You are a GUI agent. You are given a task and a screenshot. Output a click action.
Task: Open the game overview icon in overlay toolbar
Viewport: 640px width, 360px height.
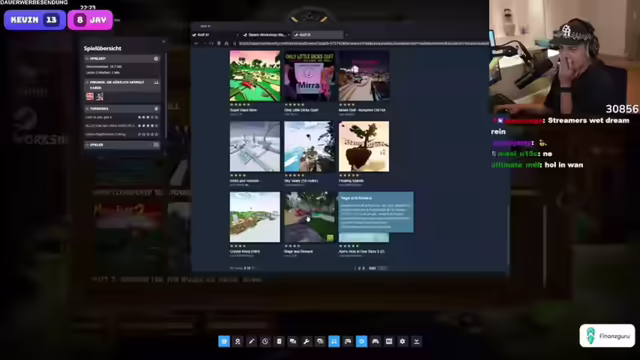coord(224,341)
